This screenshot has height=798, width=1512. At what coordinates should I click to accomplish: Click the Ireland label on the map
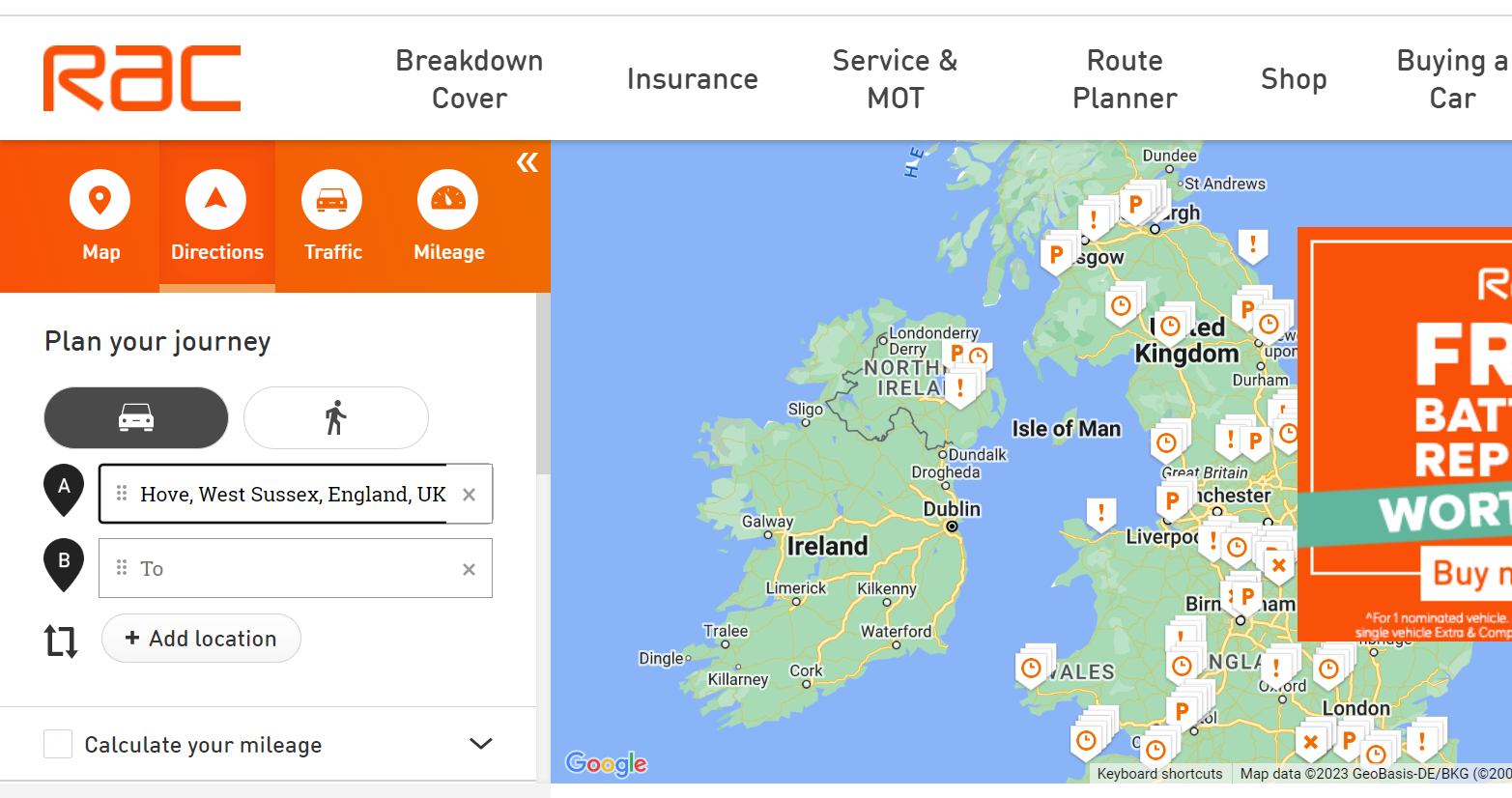[828, 546]
